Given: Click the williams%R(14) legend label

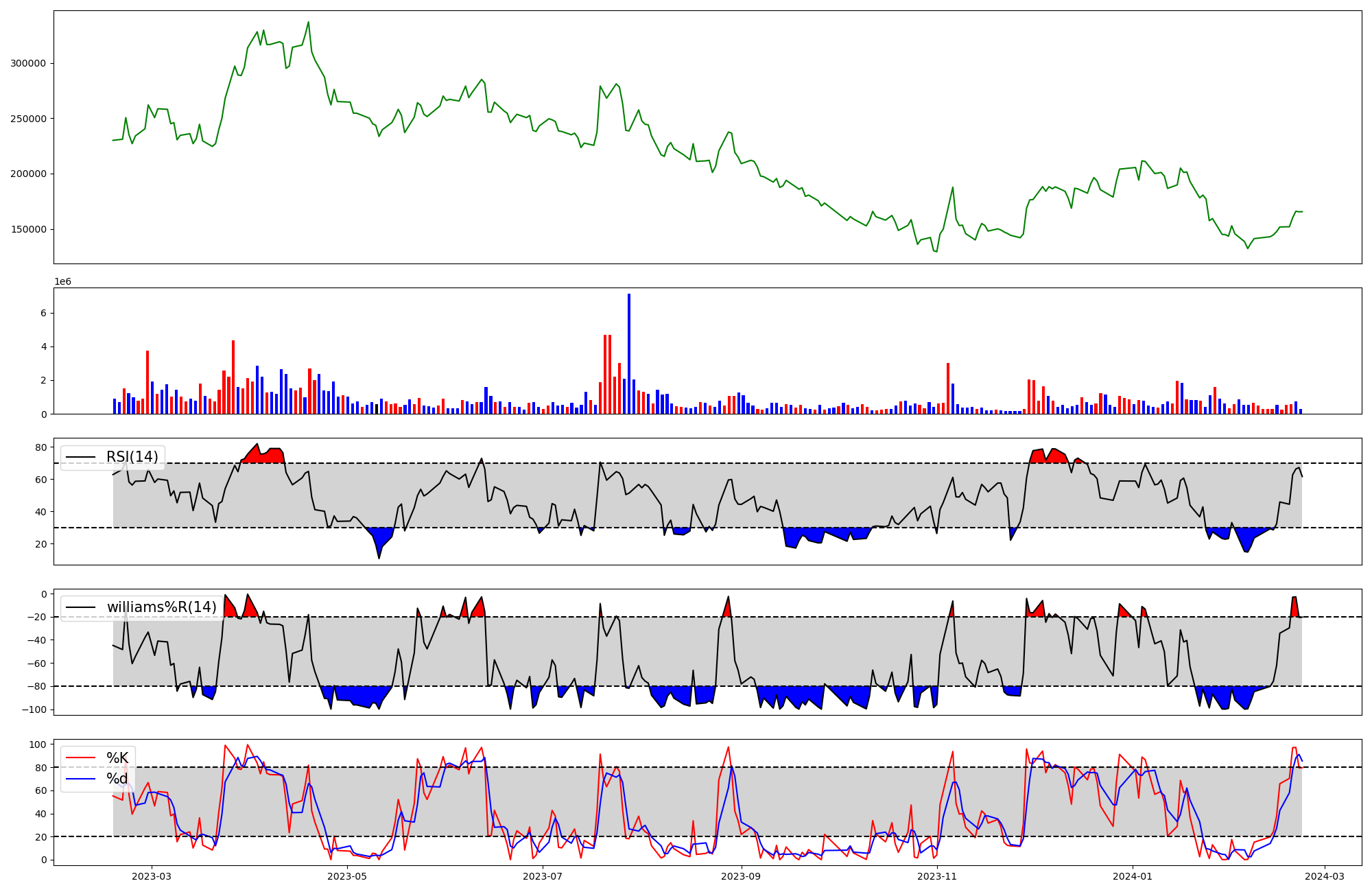Looking at the screenshot, I should pos(161,607).
